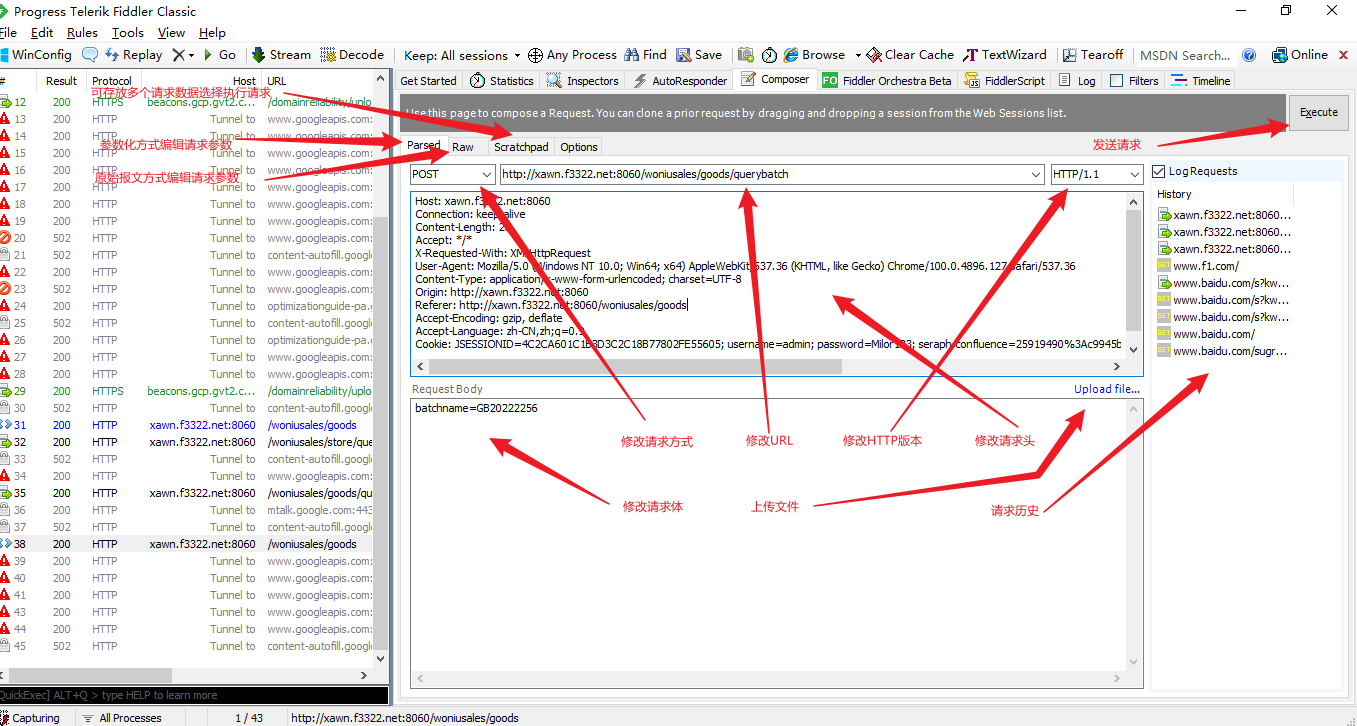The width and height of the screenshot is (1357, 726).
Task: Click the MSDN Search input box
Action: pyautogui.click(x=1185, y=55)
